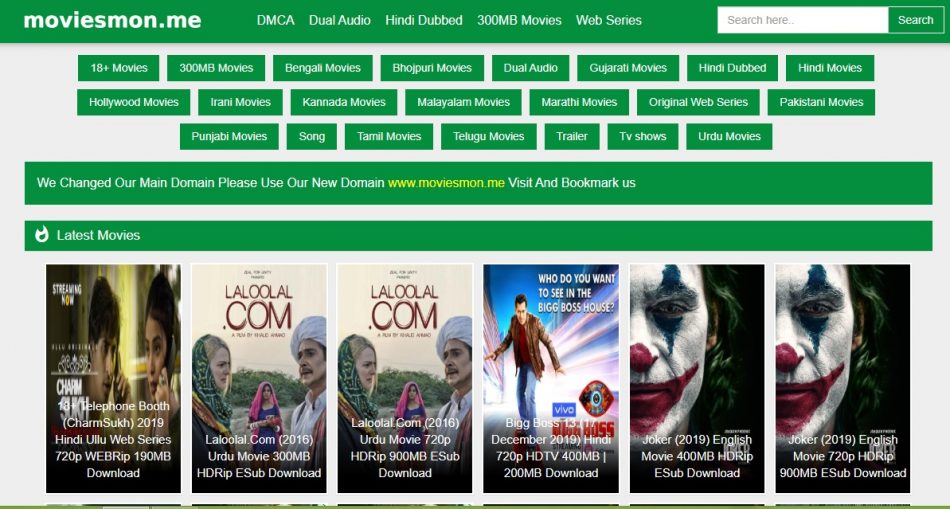Choose the Trailer category button

coord(571,136)
